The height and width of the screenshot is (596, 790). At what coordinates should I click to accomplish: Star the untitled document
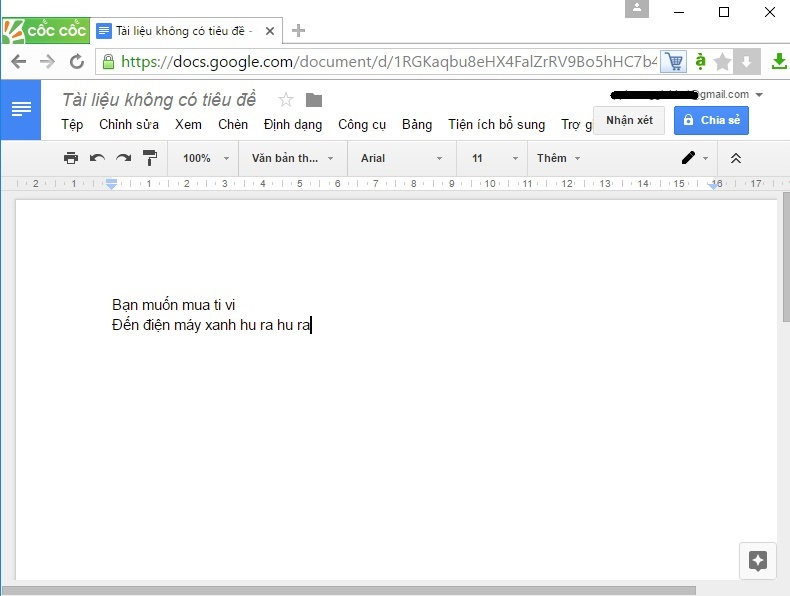(x=286, y=100)
